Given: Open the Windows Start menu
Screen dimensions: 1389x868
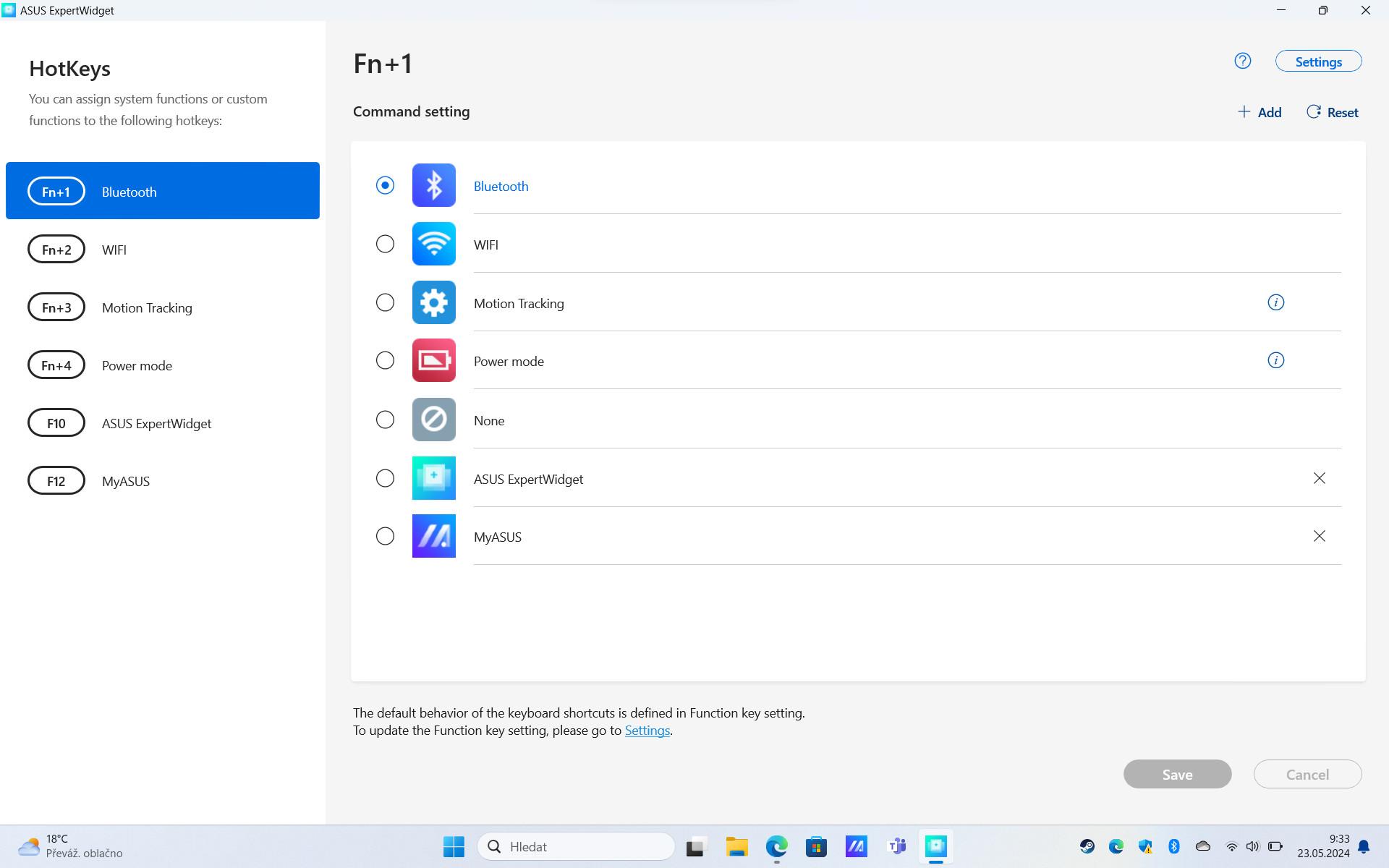Looking at the screenshot, I should tap(454, 846).
